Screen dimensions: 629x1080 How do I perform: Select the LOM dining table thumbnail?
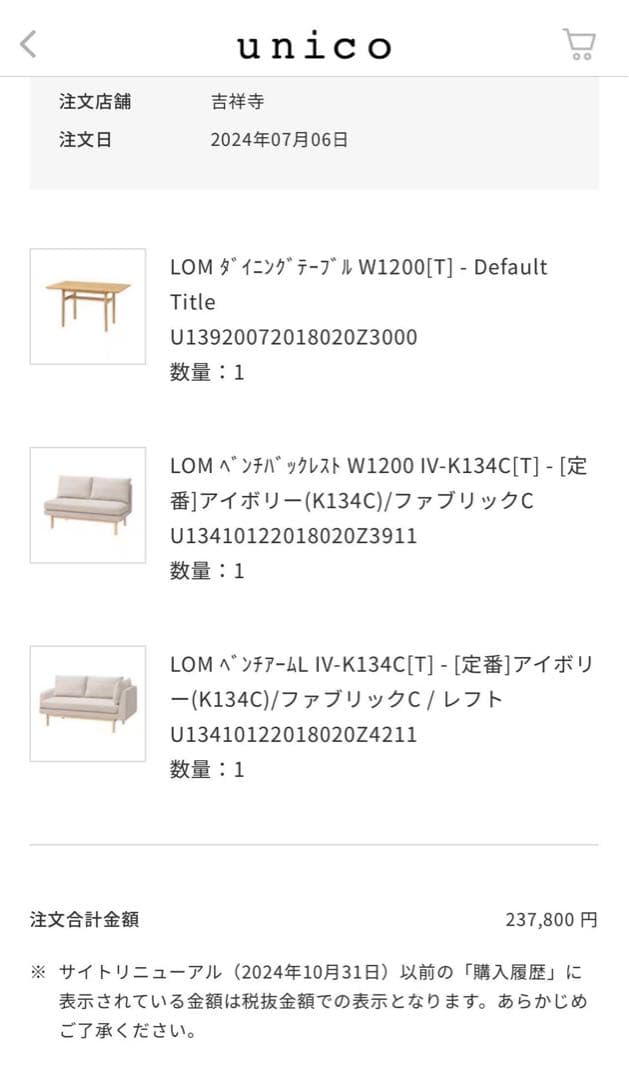(x=87, y=306)
